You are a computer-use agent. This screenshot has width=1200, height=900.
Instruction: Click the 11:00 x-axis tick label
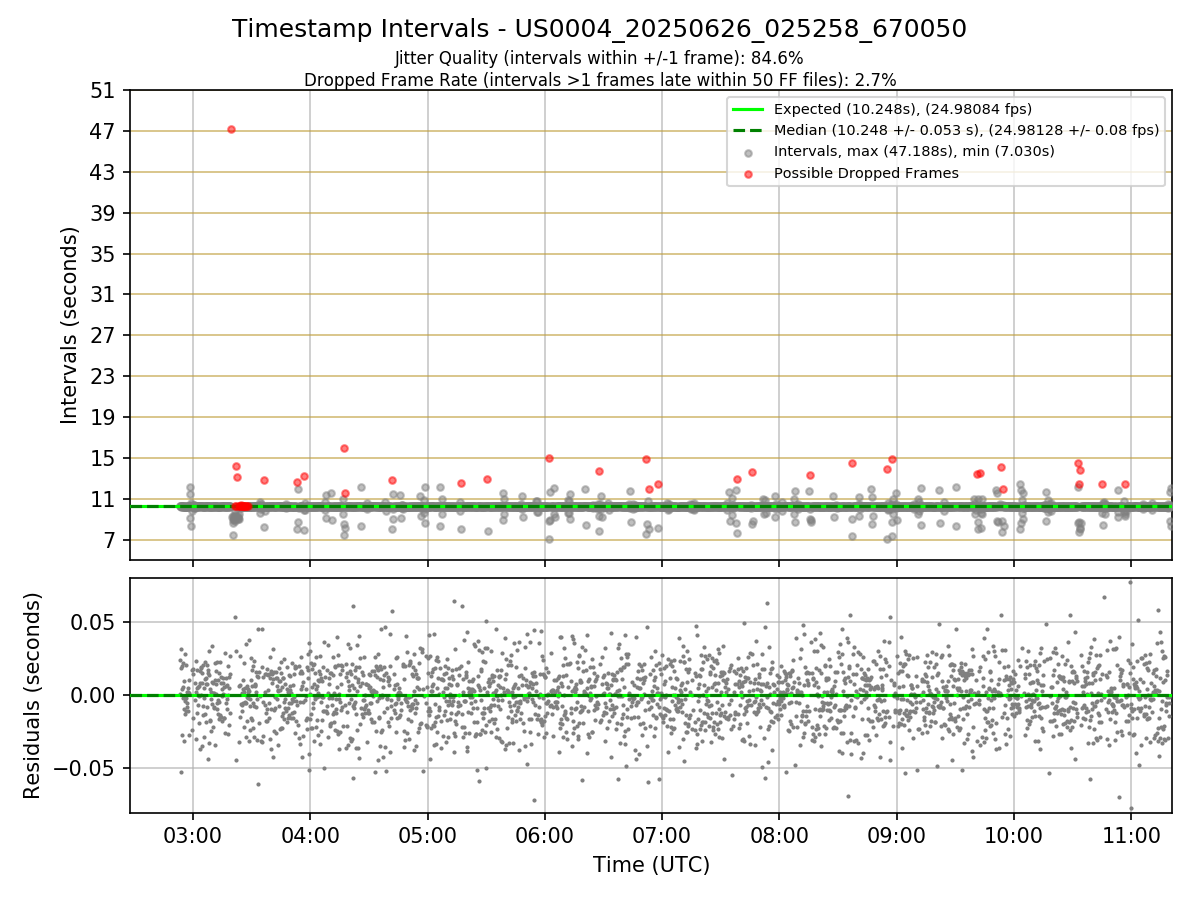(x=1131, y=834)
